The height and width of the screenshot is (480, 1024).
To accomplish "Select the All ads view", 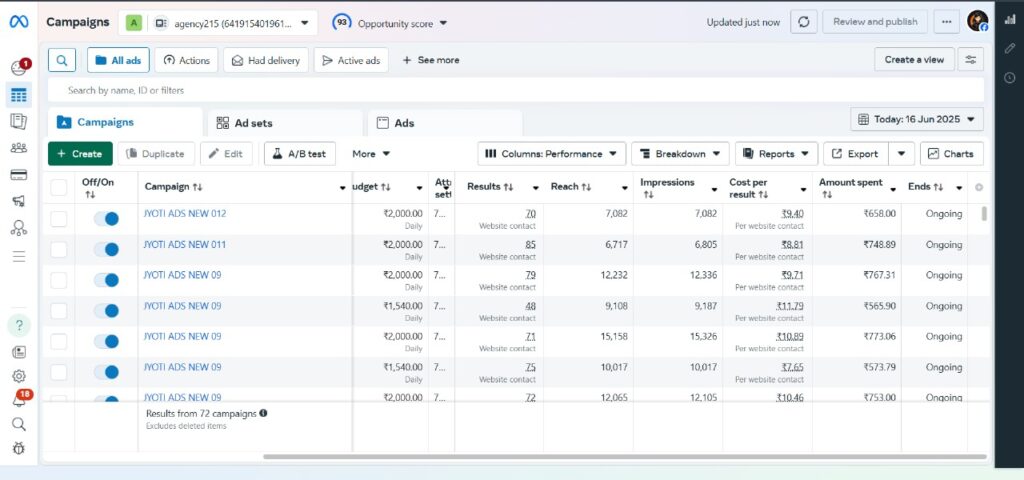I will coord(118,60).
